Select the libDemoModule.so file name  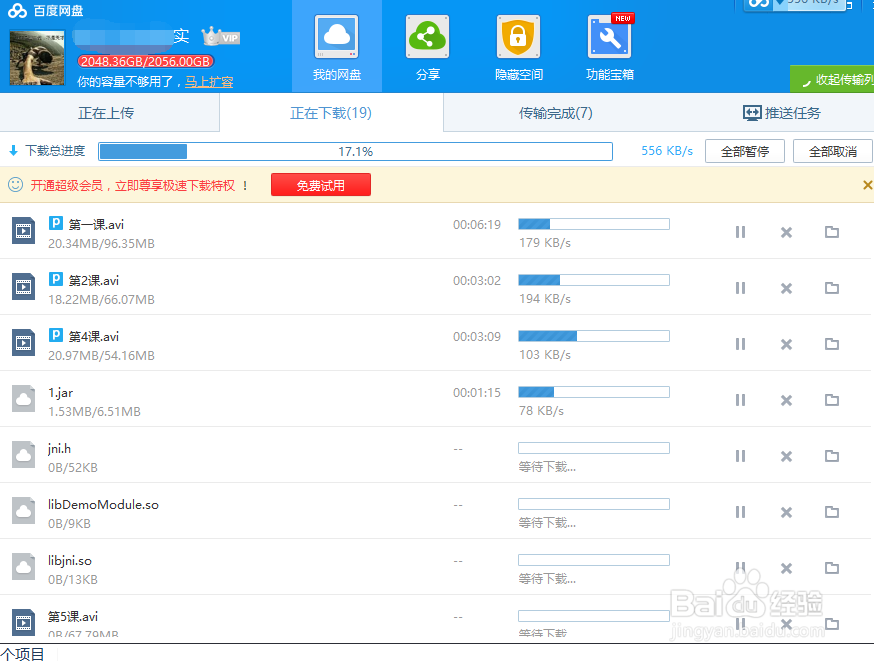click(103, 505)
